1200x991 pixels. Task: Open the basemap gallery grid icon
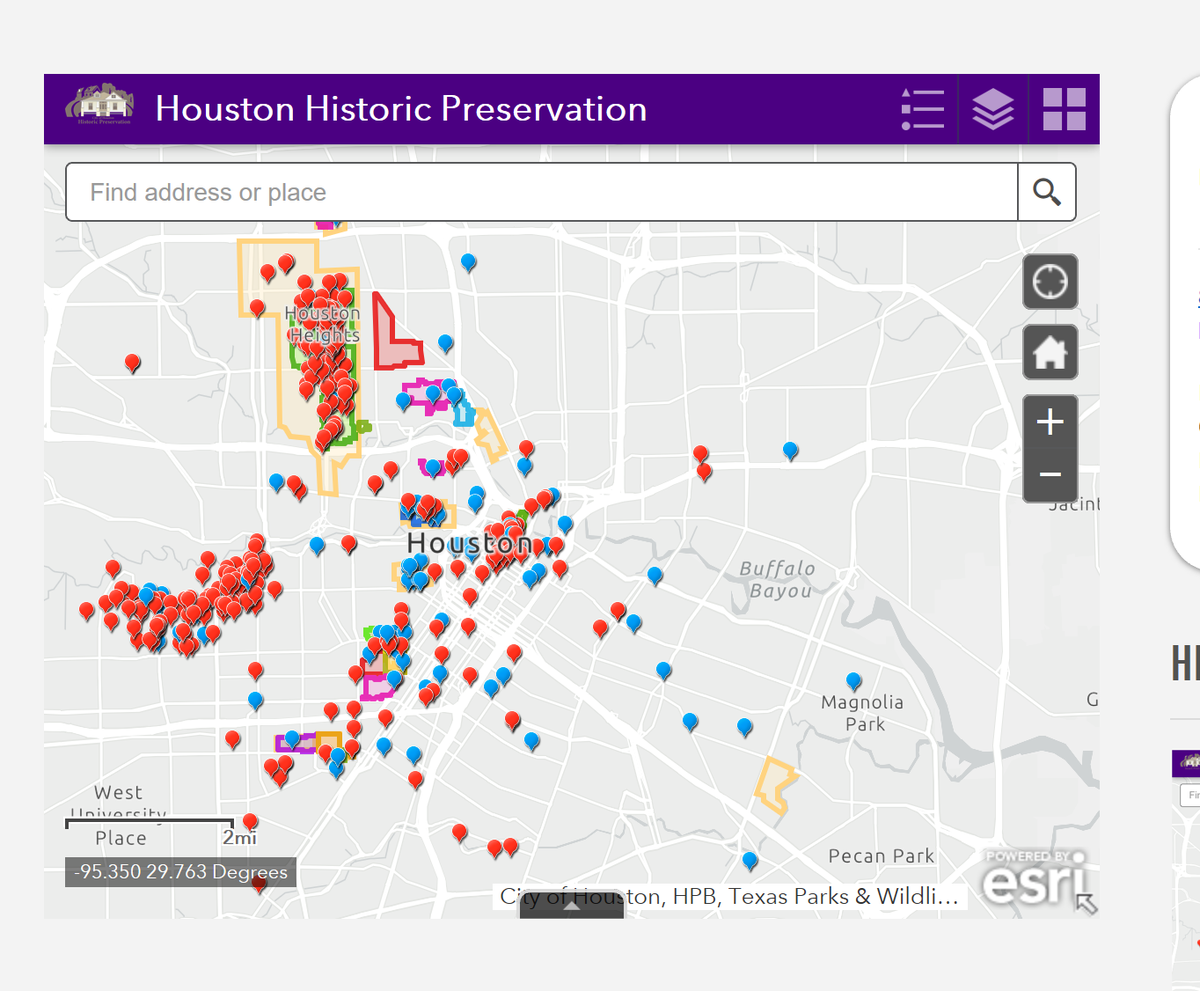[1064, 109]
